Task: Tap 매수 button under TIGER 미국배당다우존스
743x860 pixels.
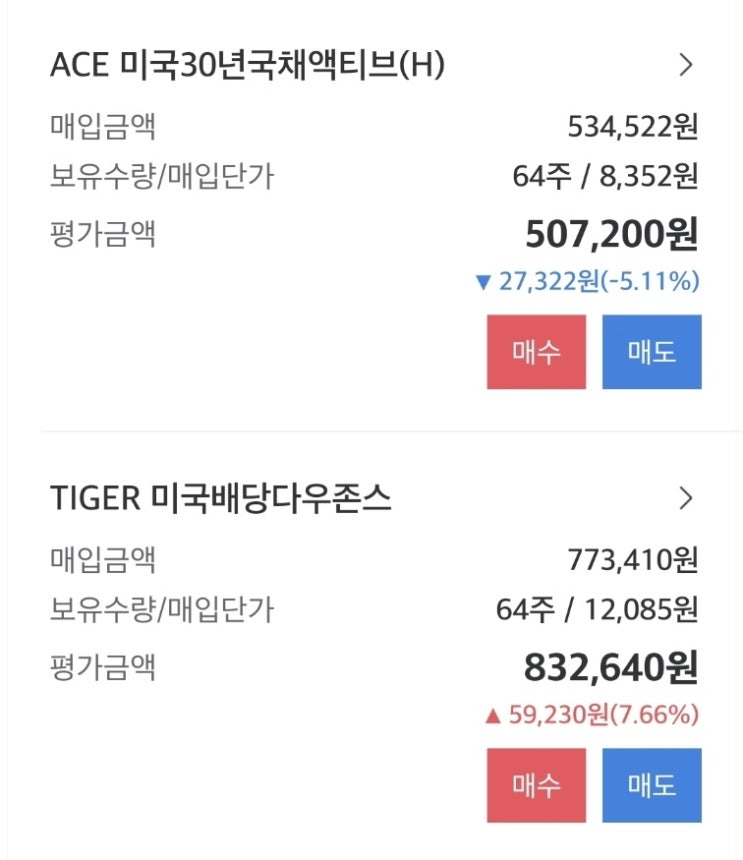Action: pos(536,785)
